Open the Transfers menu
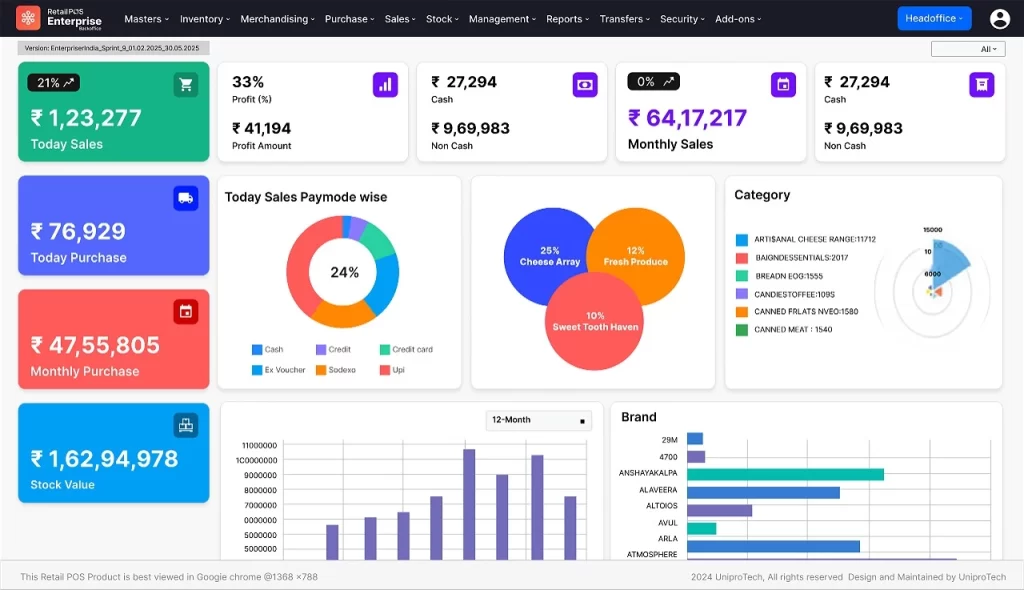 coord(625,18)
